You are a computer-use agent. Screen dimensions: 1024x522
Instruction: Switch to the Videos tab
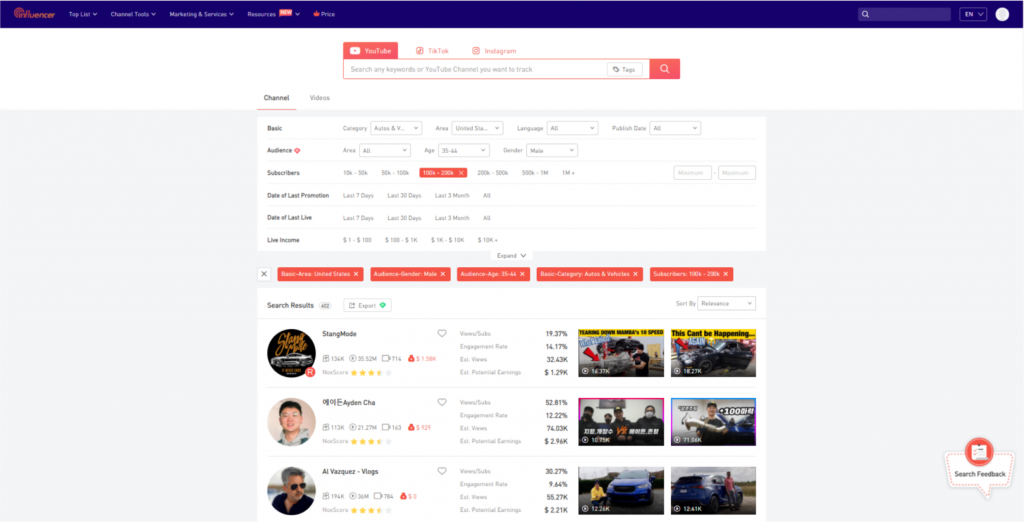coord(319,98)
